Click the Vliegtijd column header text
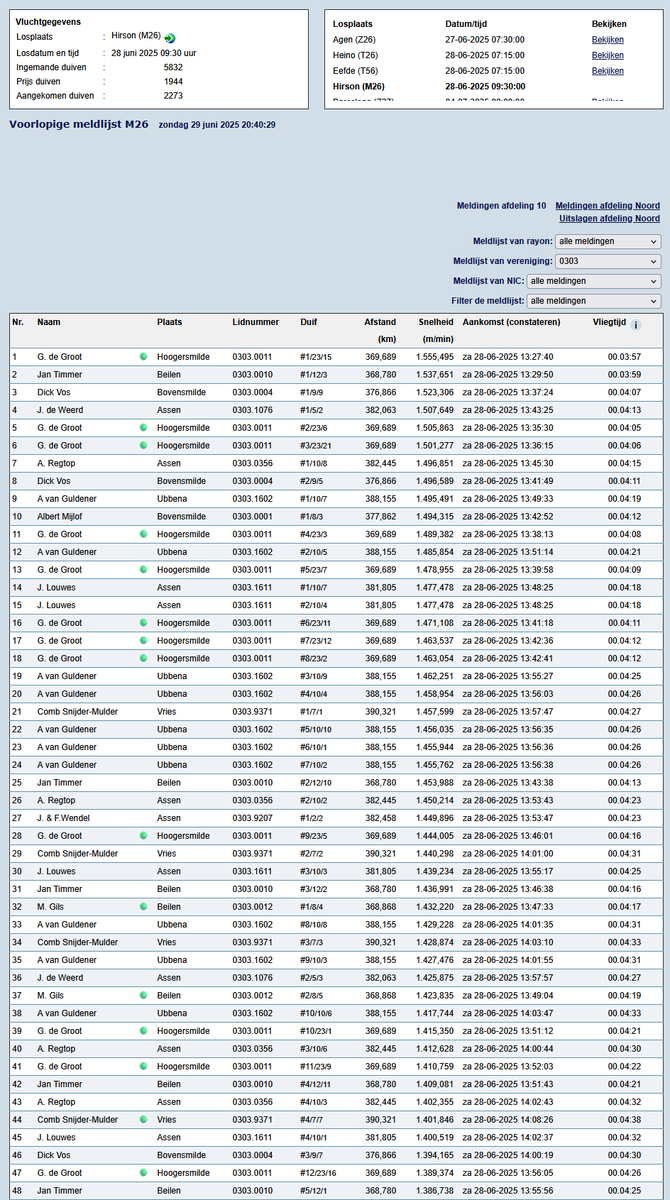 click(x=609, y=322)
